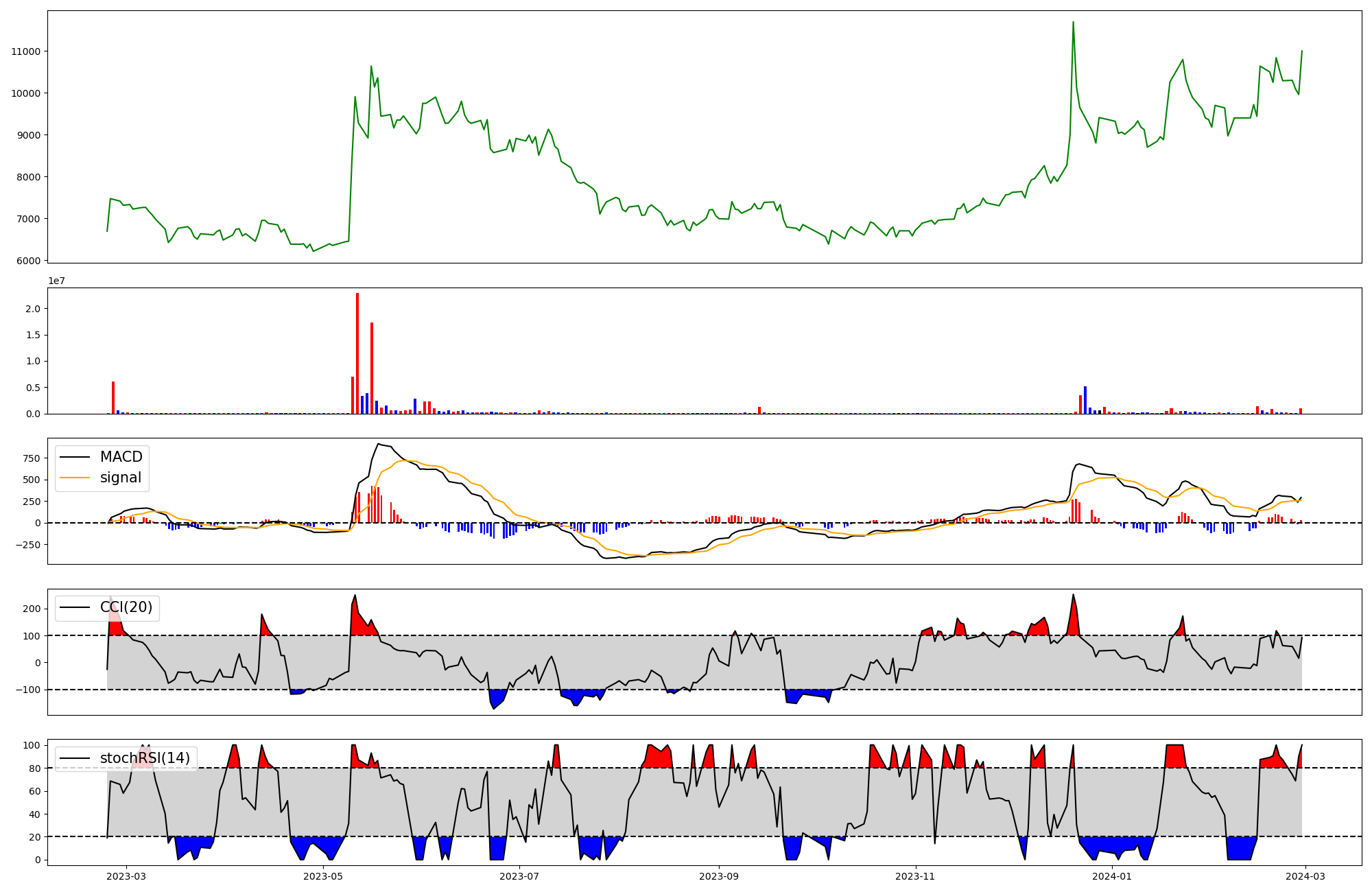Click the CCI(20) legend entry
This screenshot has height=892, width=1372.
[126, 607]
